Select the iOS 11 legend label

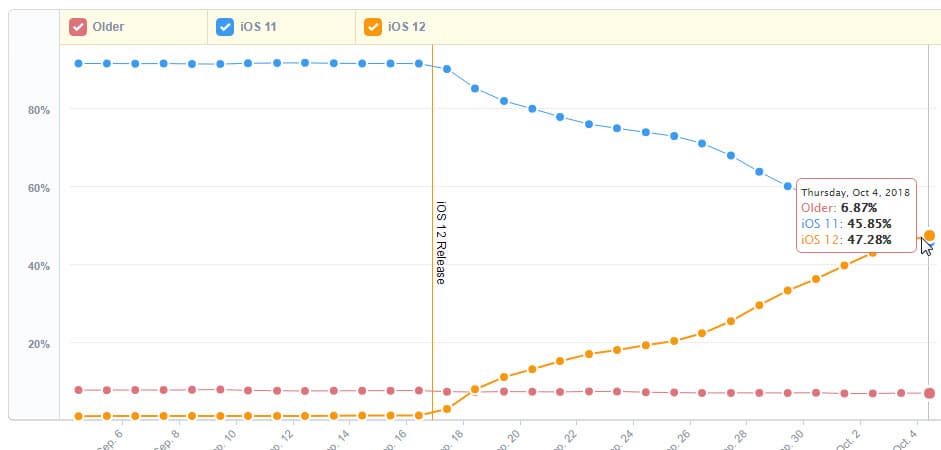tap(258, 27)
